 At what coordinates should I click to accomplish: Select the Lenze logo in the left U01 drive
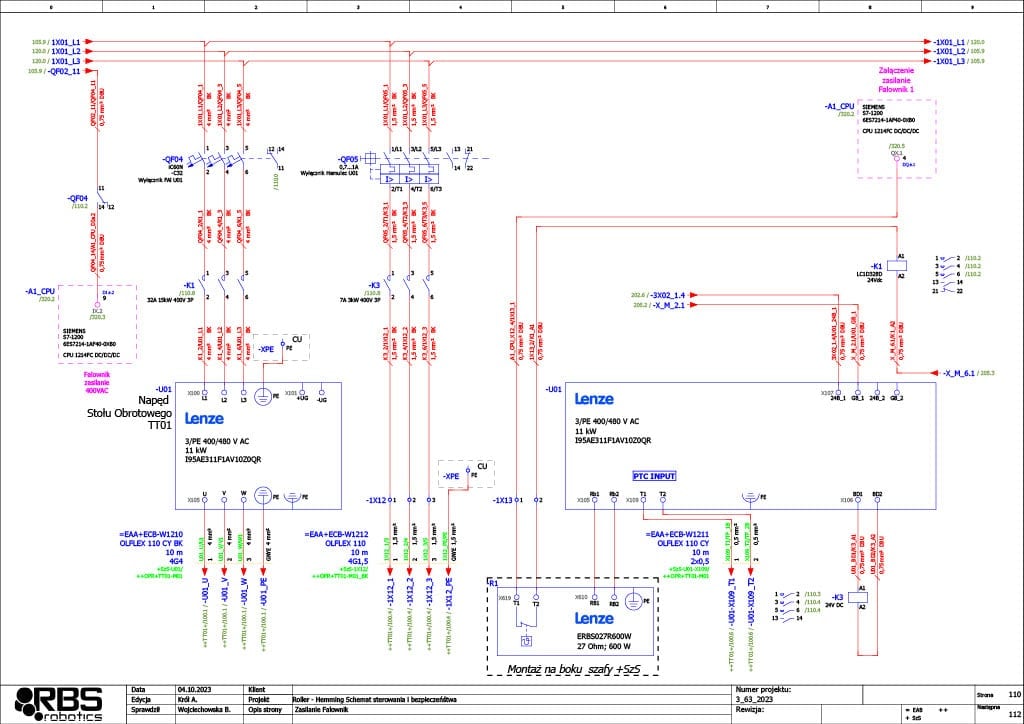tap(206, 420)
